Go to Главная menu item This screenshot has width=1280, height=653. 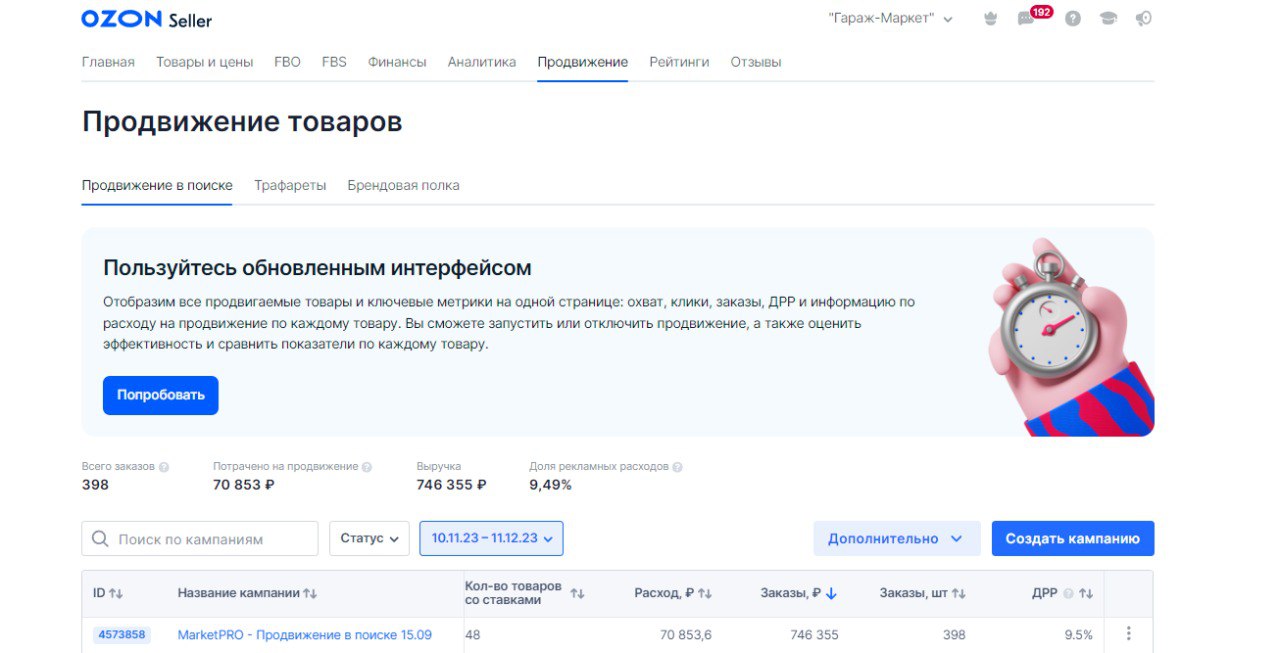tap(108, 62)
